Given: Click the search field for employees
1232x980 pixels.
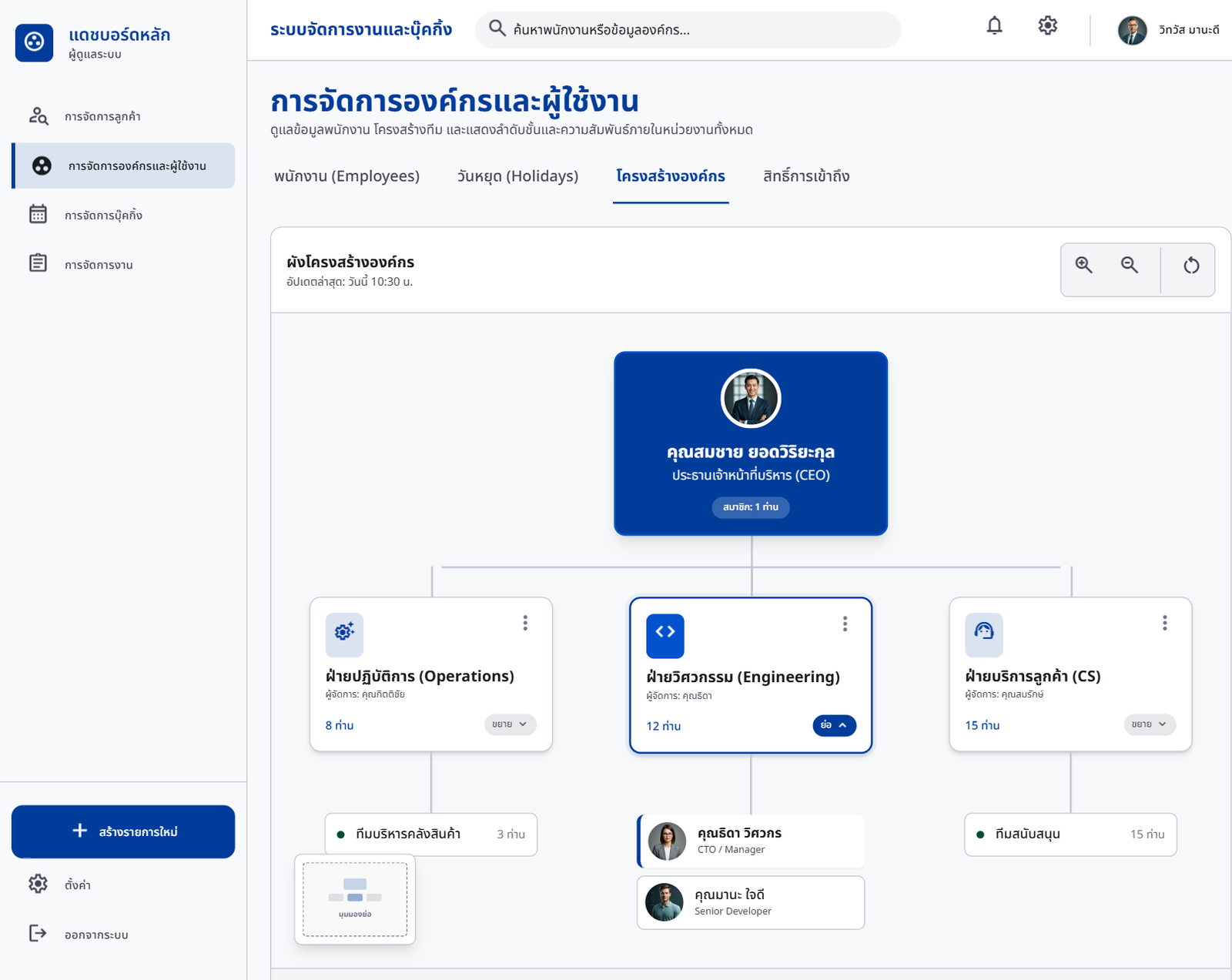Looking at the screenshot, I should point(688,30).
